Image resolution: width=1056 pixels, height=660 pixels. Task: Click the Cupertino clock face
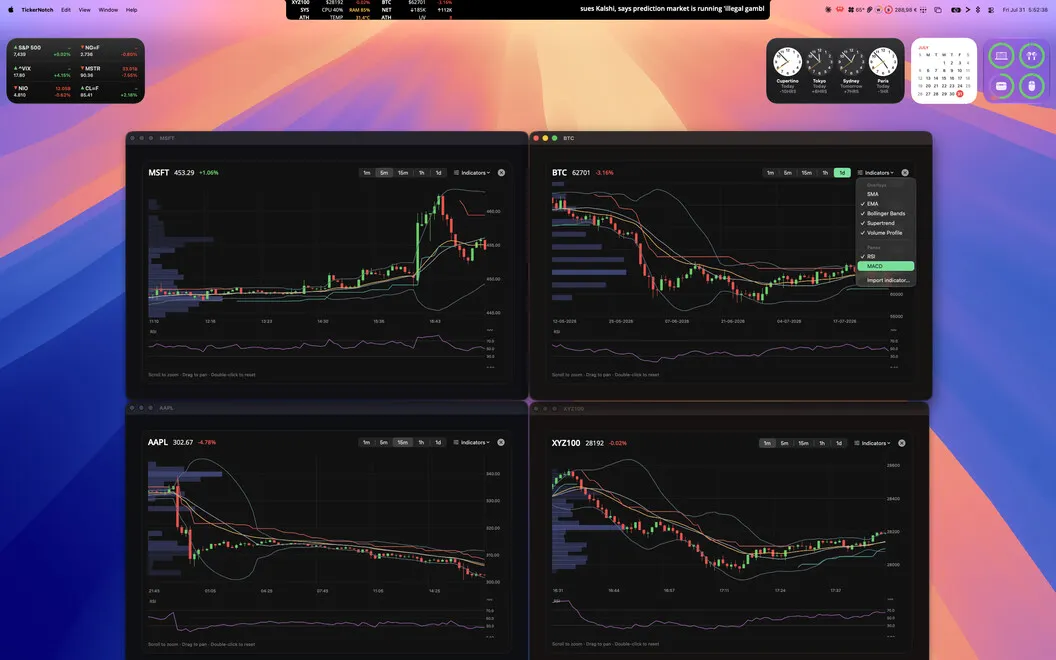(x=787, y=62)
